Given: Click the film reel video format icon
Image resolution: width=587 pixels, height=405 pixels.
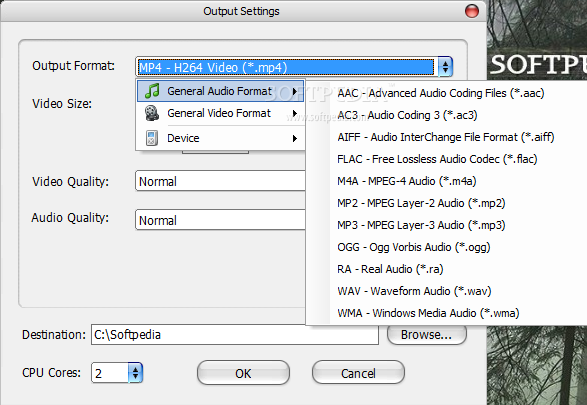Looking at the screenshot, I should coord(152,113).
